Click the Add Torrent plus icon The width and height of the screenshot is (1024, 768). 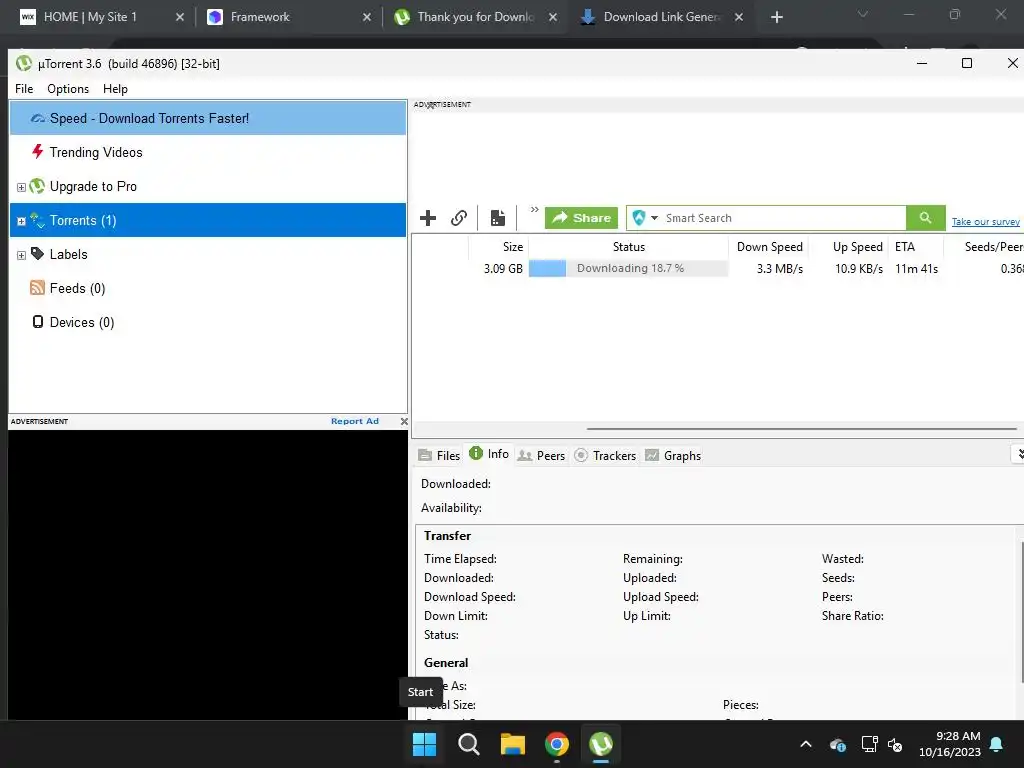[x=428, y=217]
